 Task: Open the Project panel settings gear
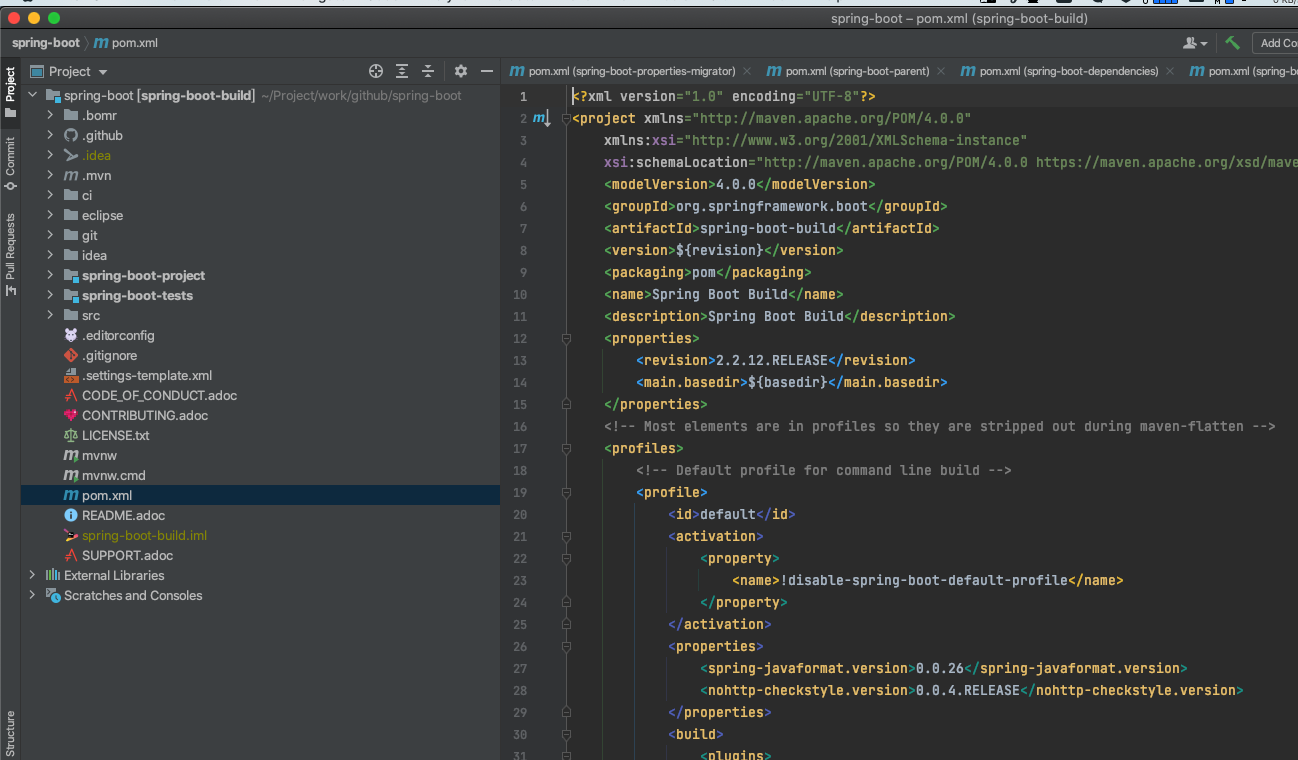(x=461, y=71)
